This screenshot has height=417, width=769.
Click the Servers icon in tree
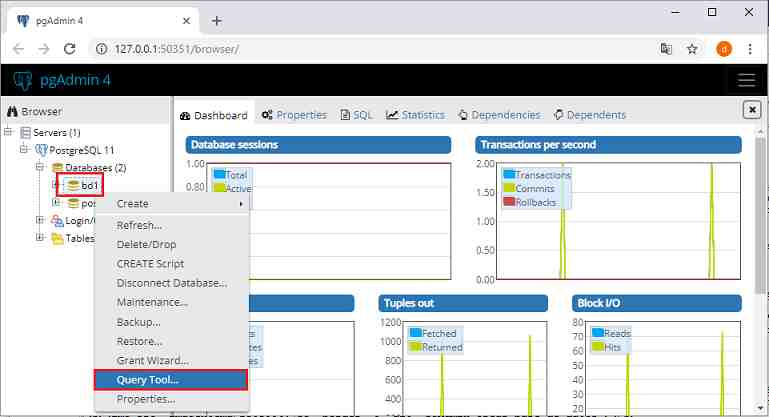tap(26, 132)
